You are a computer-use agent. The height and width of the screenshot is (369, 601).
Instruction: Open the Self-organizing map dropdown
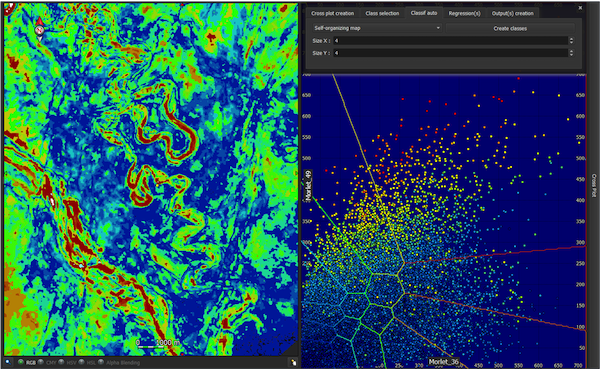click(377, 28)
